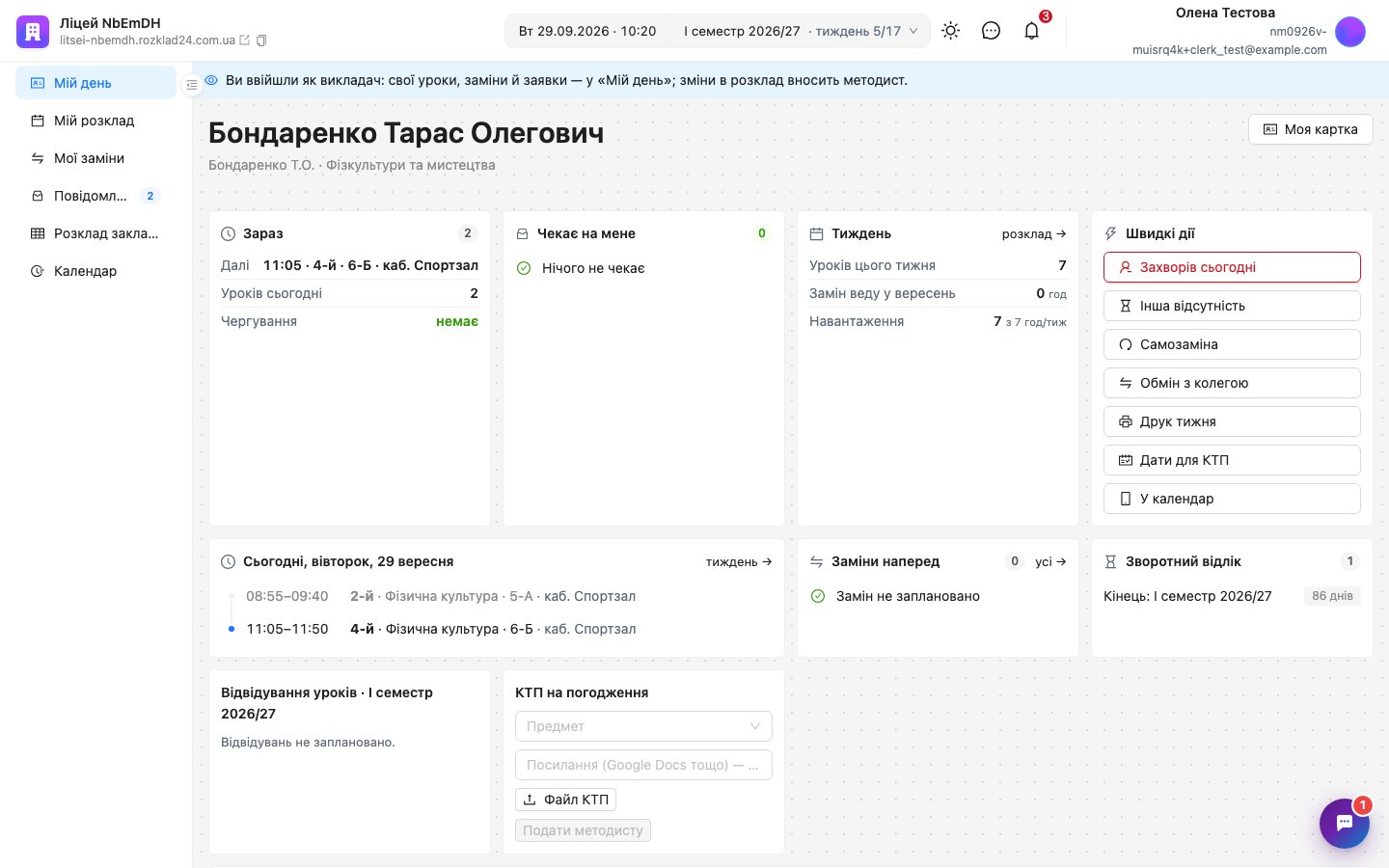Open Повідомлення section in the sidebar
This screenshot has height=868, width=1389.
(x=95, y=196)
